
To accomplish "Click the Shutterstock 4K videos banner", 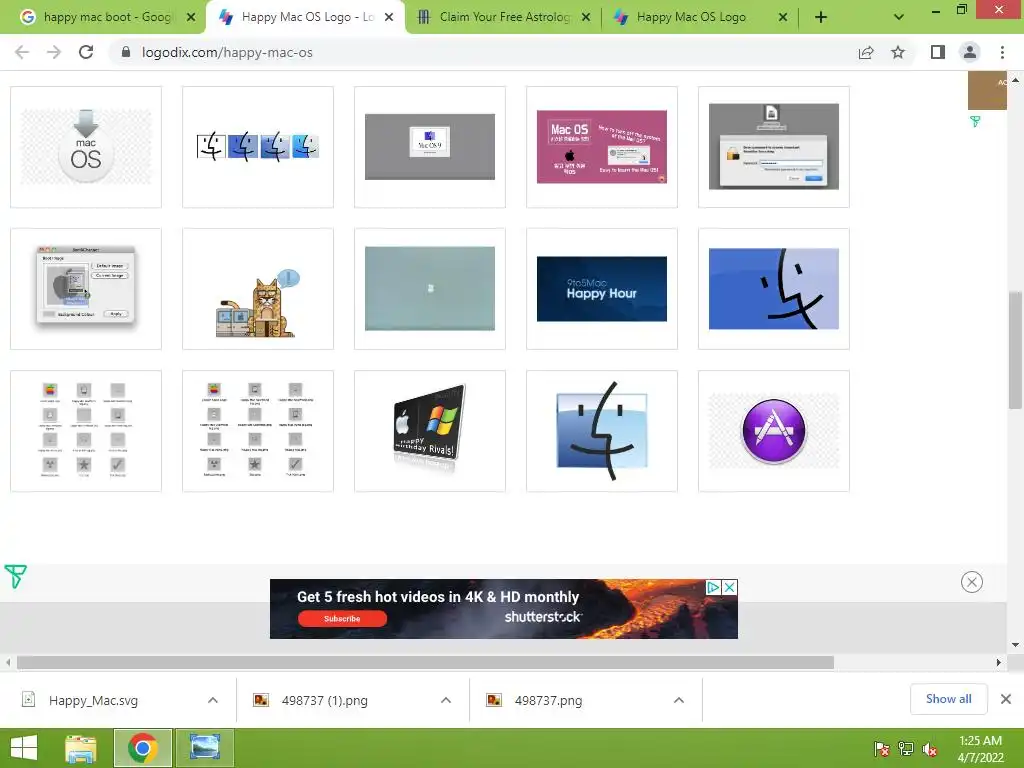I will pos(504,609).
